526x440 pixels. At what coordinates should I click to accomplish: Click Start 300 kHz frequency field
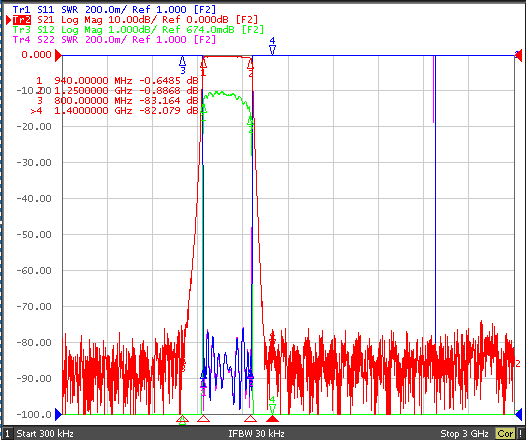[45, 434]
